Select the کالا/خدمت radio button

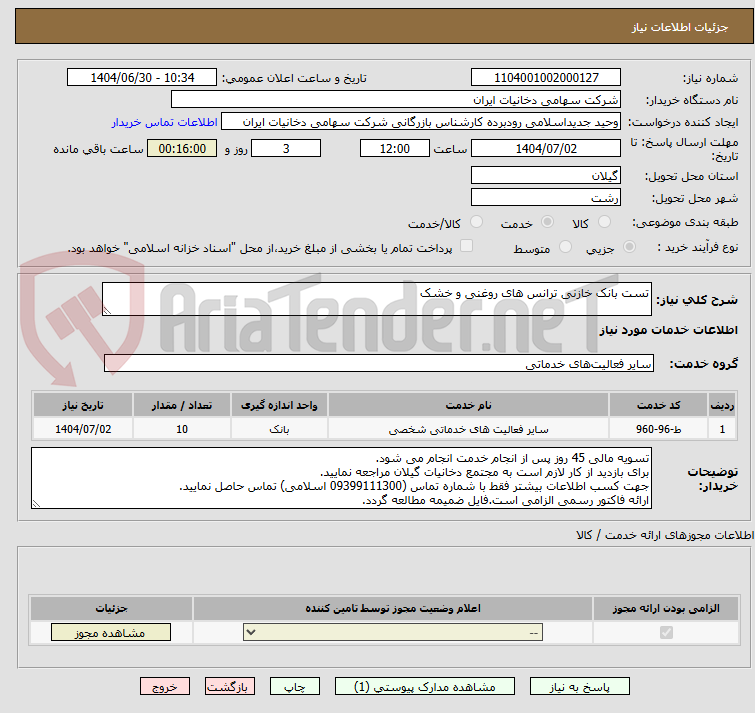476,222
